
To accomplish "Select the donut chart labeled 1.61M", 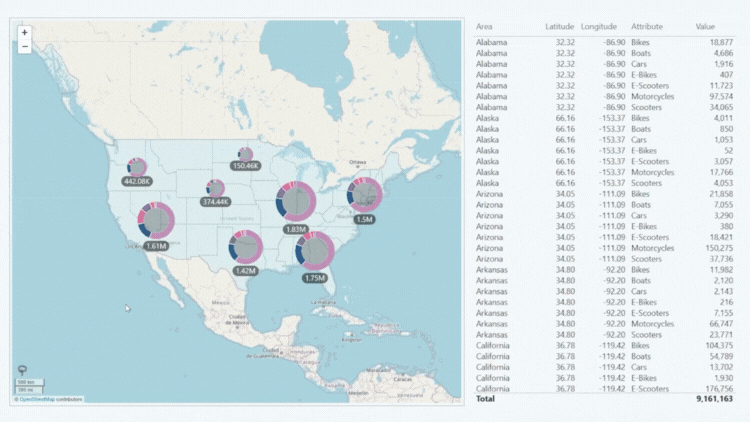I will [156, 221].
